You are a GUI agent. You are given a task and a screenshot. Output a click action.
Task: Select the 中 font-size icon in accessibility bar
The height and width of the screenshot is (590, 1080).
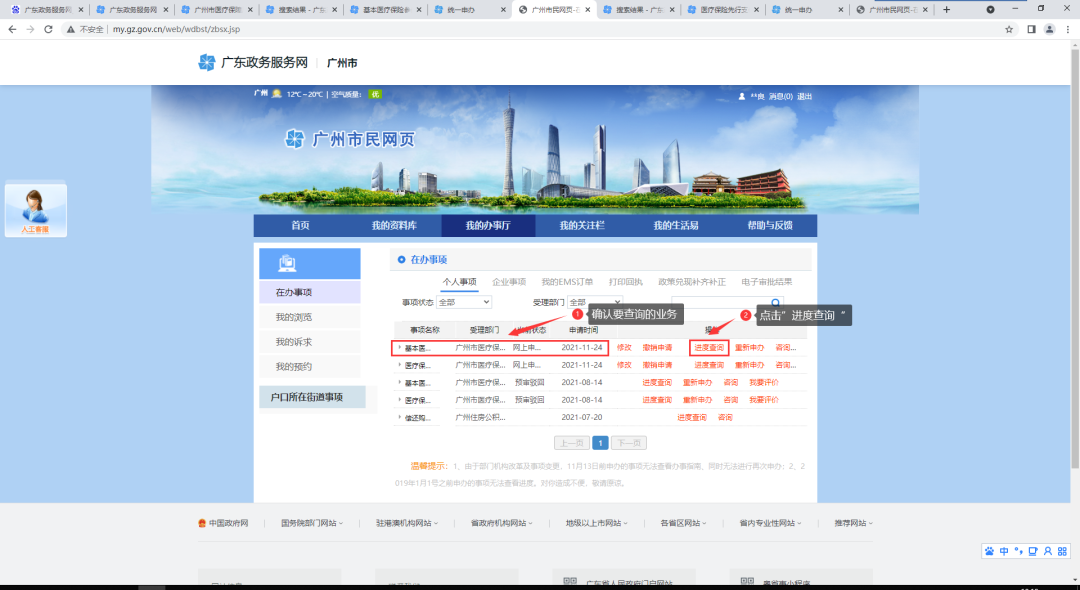[x=1004, y=551]
